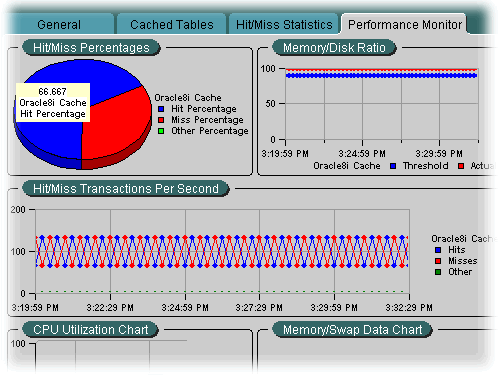Click the 50 y-axis label in Memory/Disk chart
The height and width of the screenshot is (375, 498).
click(x=270, y=104)
